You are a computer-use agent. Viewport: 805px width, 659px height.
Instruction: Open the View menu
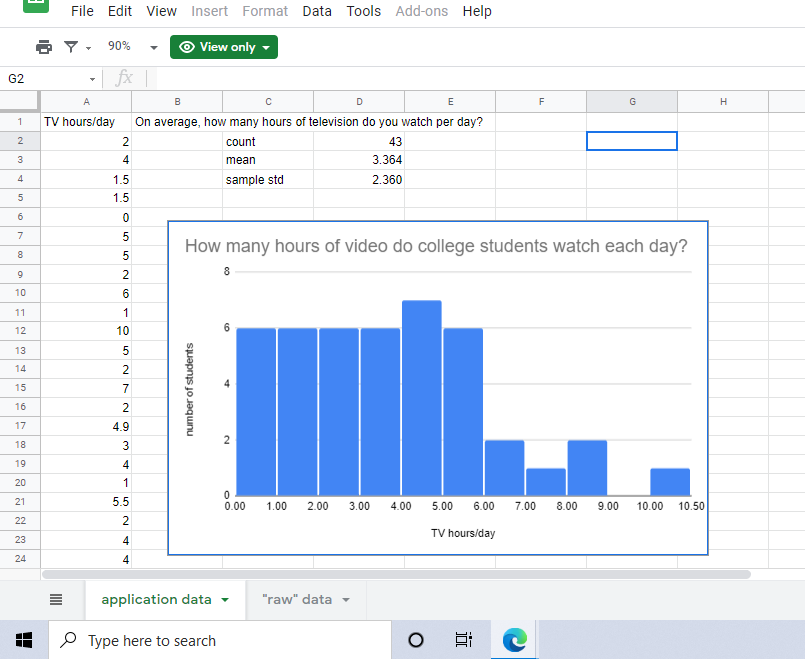(x=161, y=11)
